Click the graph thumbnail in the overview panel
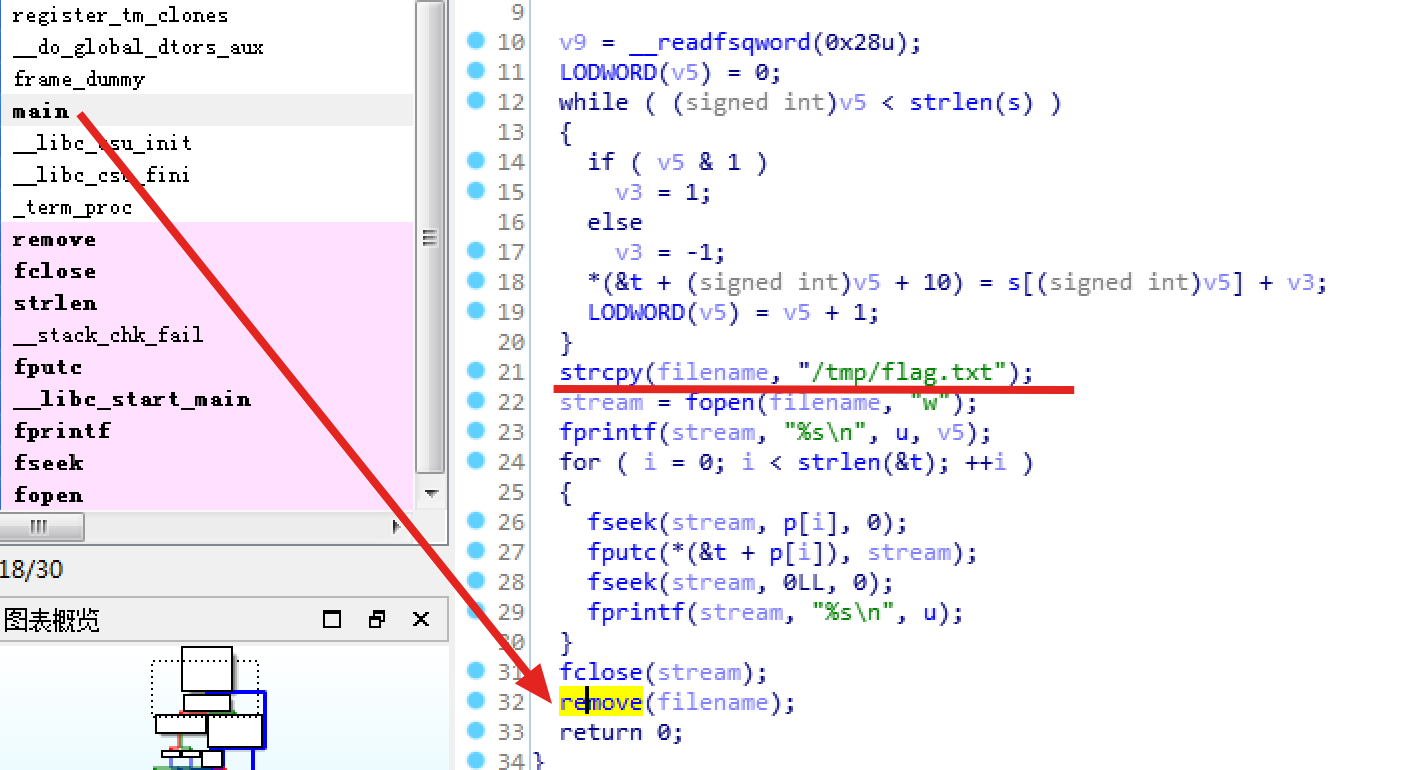Viewport: 1402px width, 770px height. [210, 710]
